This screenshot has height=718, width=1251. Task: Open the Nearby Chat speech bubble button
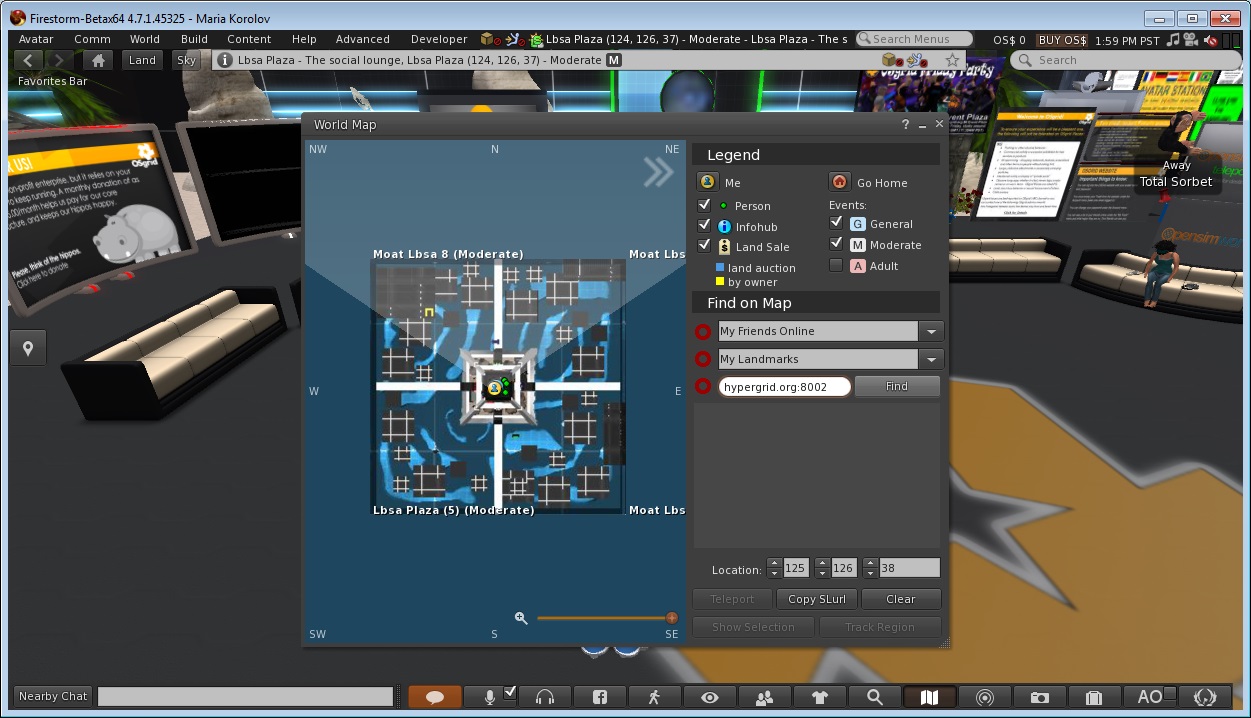(x=435, y=697)
